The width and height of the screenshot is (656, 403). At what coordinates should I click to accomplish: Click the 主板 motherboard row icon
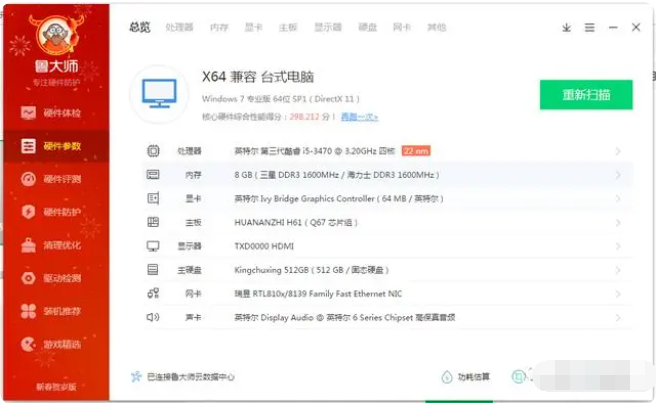click(153, 222)
